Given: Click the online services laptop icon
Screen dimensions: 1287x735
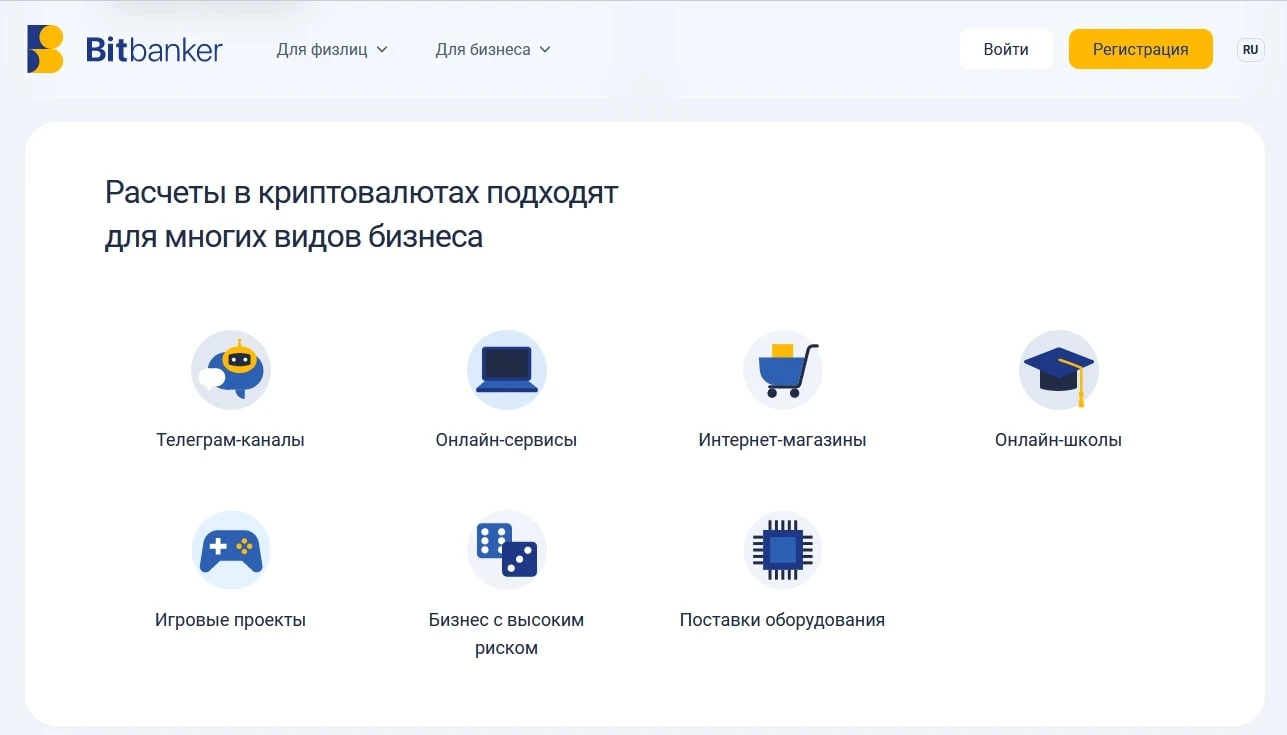Looking at the screenshot, I should [x=507, y=370].
